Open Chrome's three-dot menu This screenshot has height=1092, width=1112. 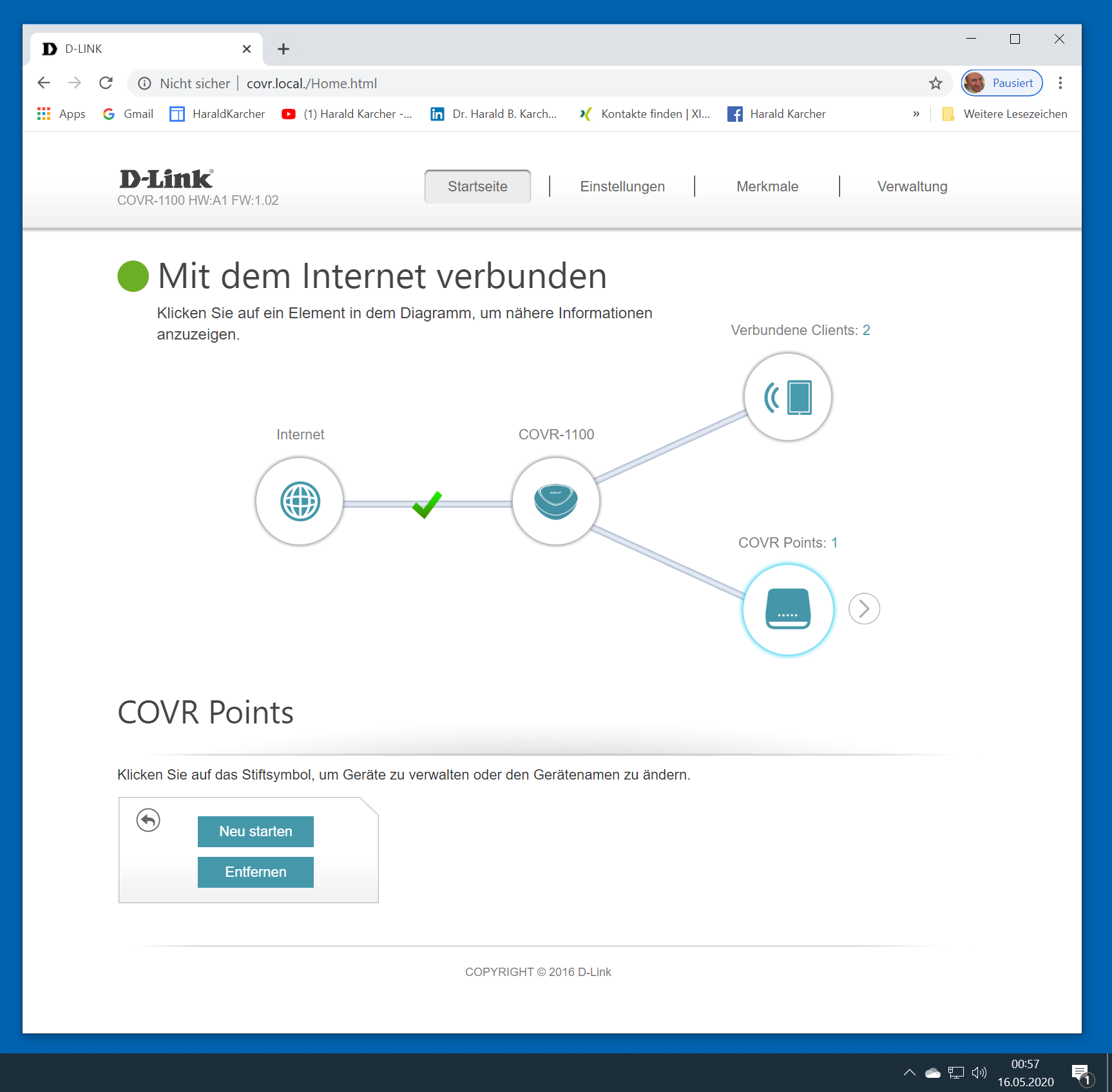tap(1060, 83)
